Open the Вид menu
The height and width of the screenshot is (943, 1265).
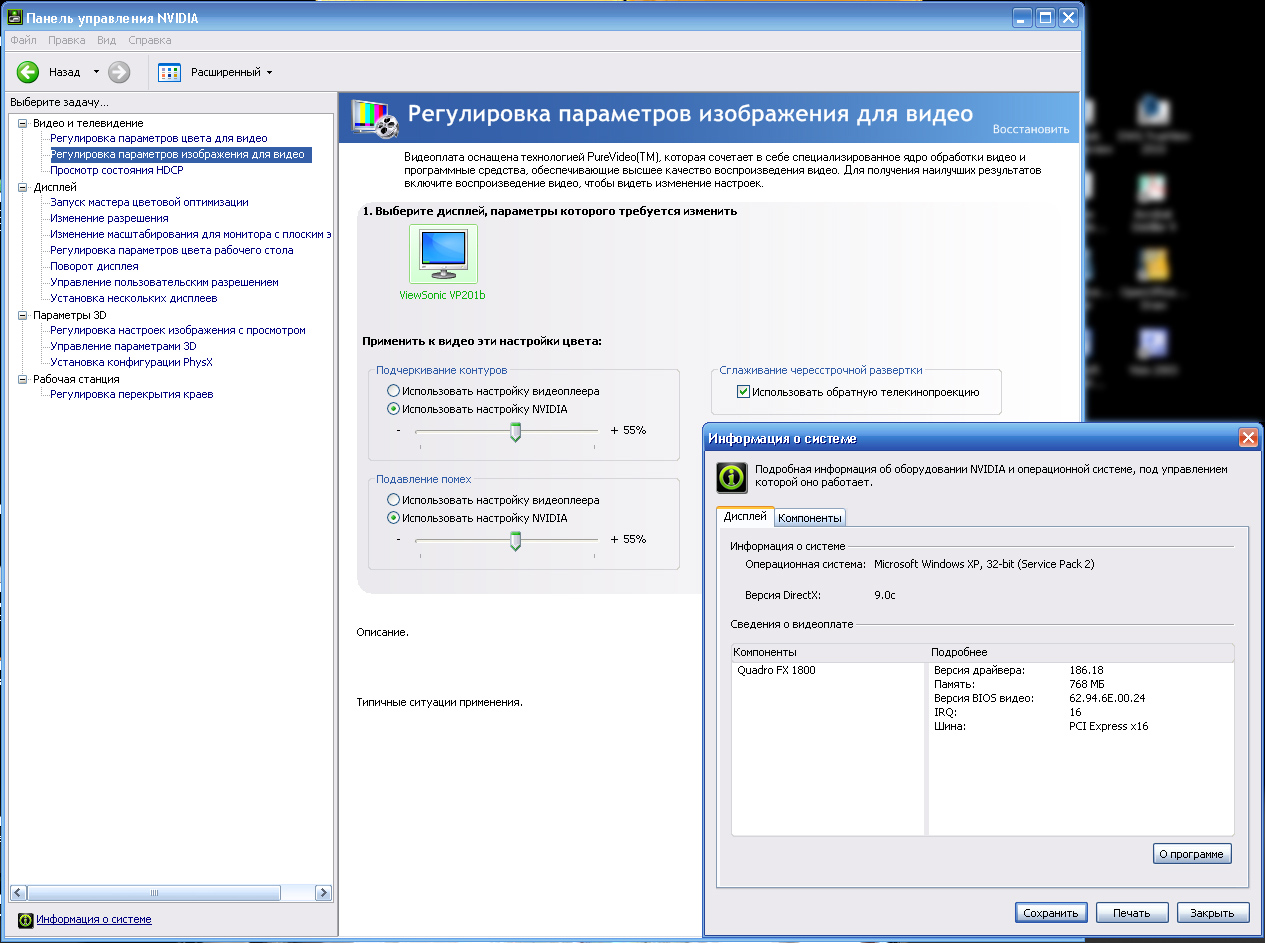[107, 40]
